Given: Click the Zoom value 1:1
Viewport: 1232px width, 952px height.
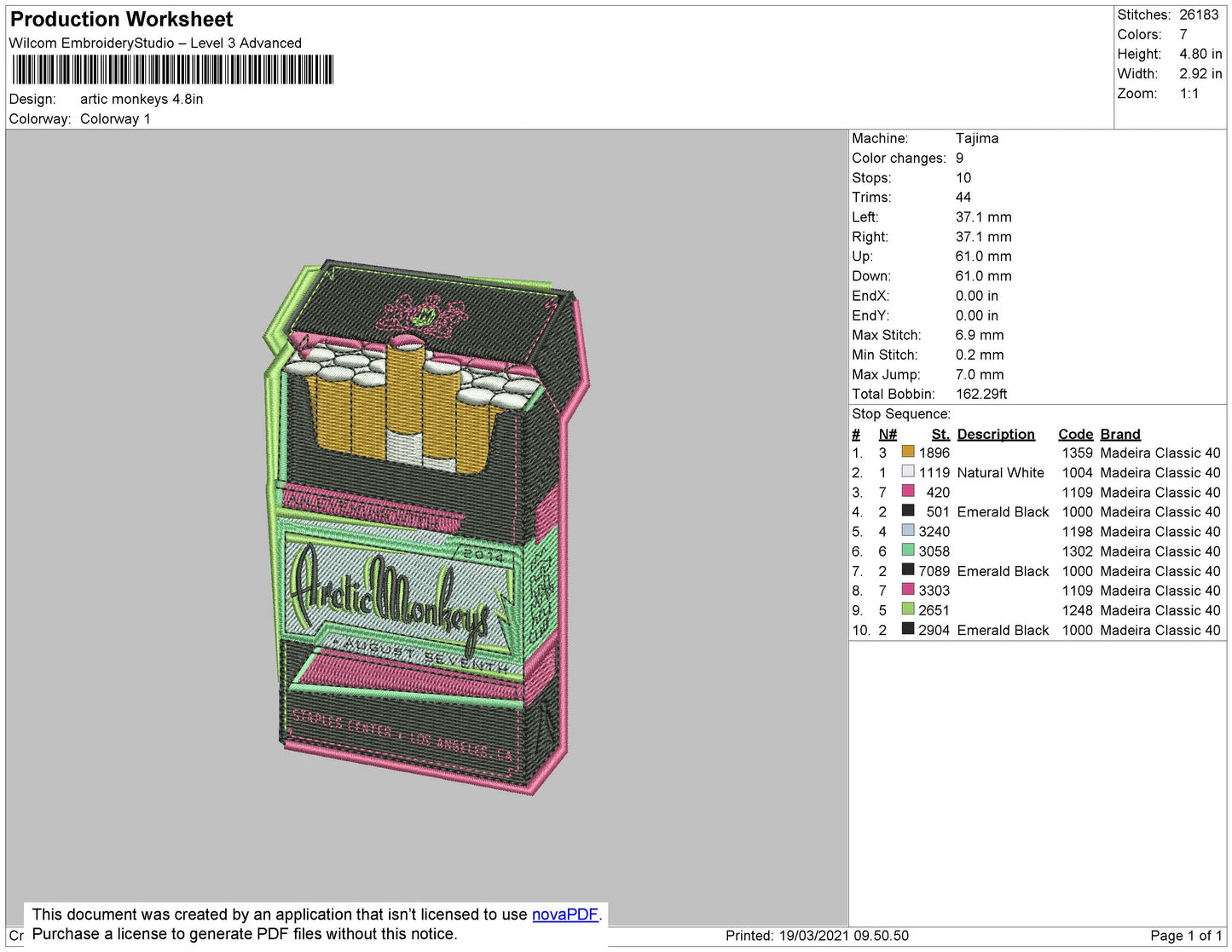Looking at the screenshot, I should (x=1189, y=93).
